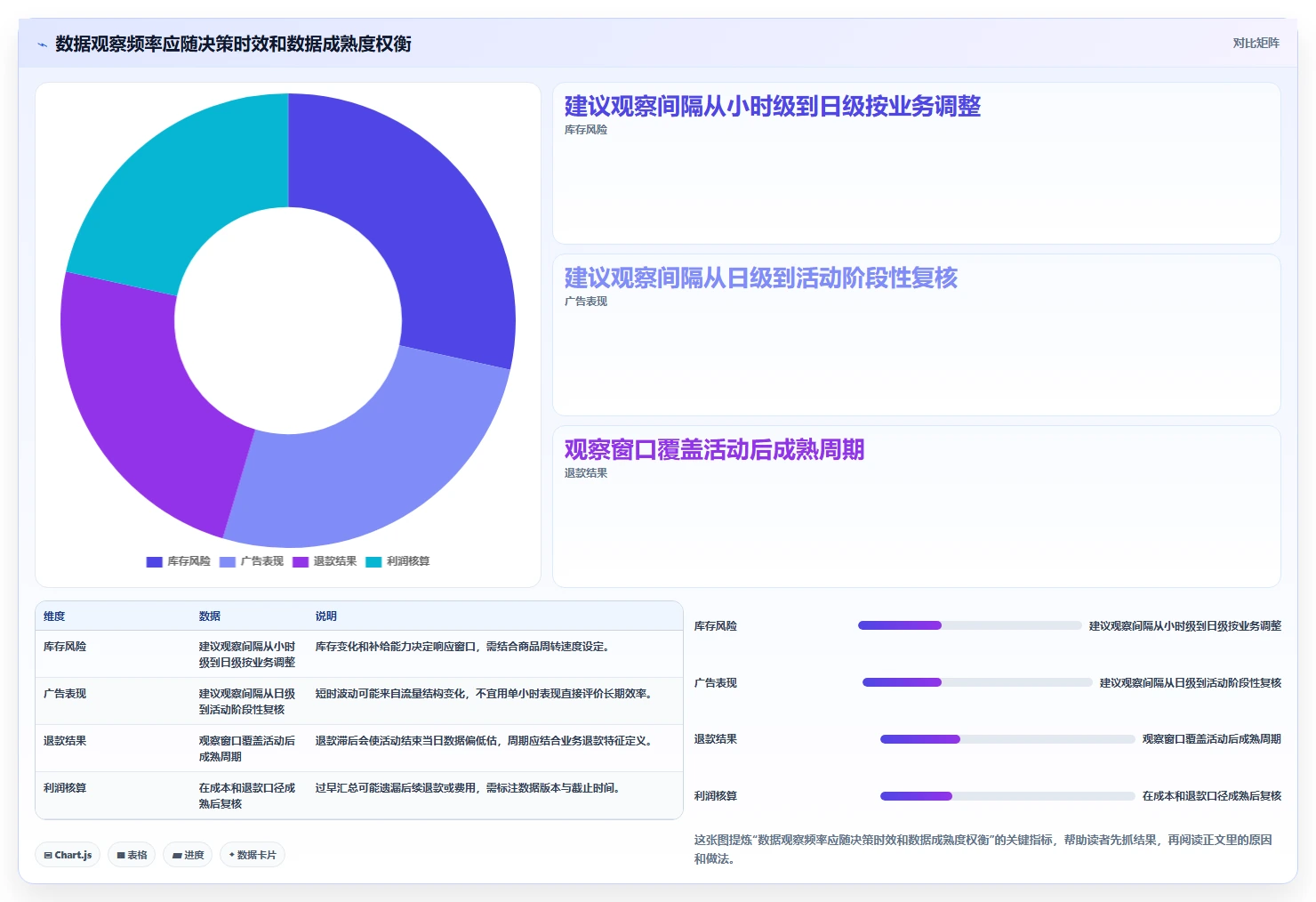
Task: Click the 利润核算 progress bar
Action: (1007, 796)
